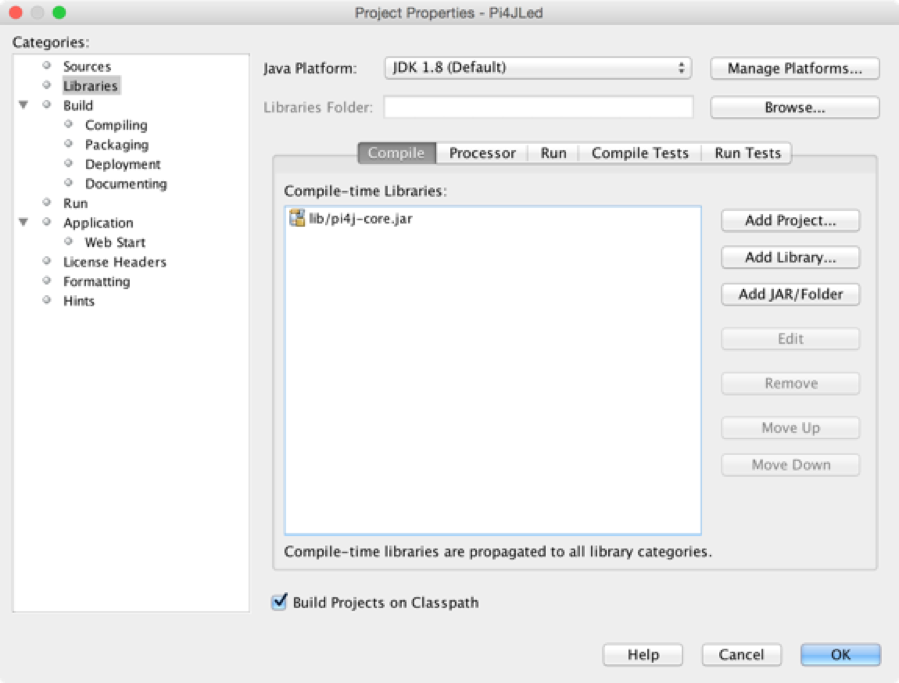Select the Build category
Image resolution: width=899 pixels, height=683 pixels.
click(78, 106)
